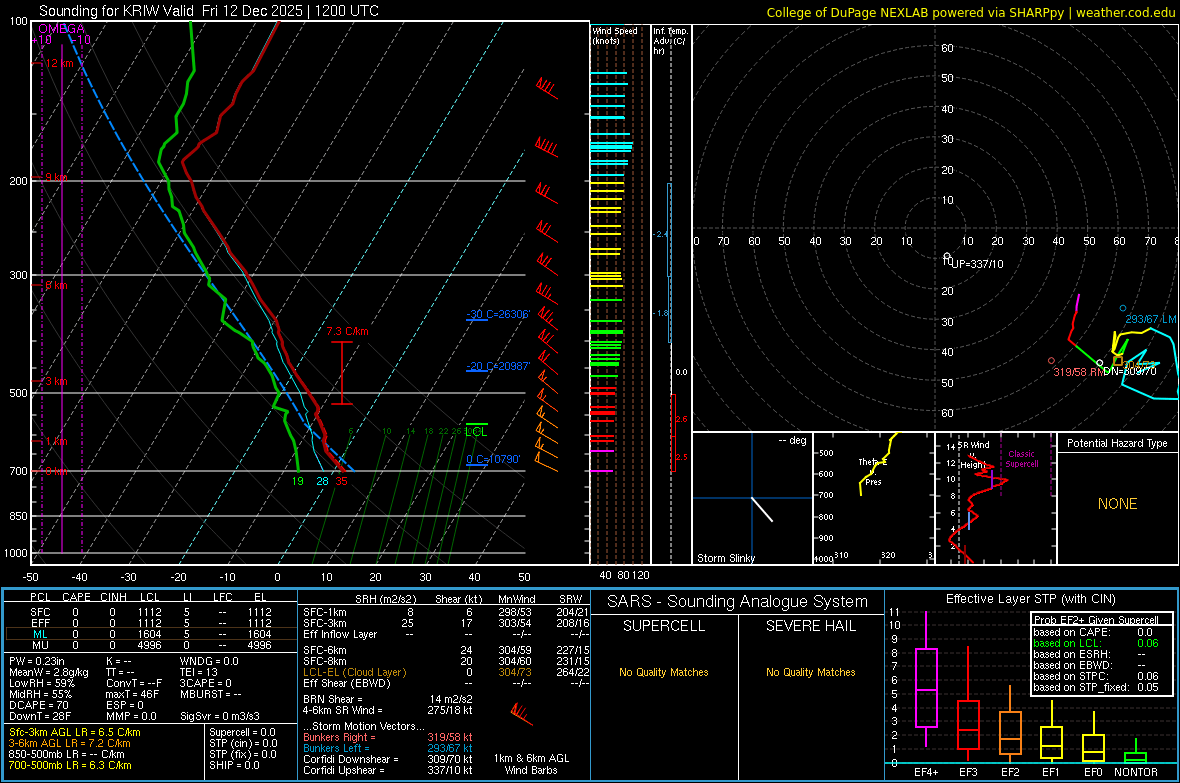Image resolution: width=1180 pixels, height=783 pixels.
Task: Select the '0 C=10790'' height label
Action: pyautogui.click(x=493, y=459)
